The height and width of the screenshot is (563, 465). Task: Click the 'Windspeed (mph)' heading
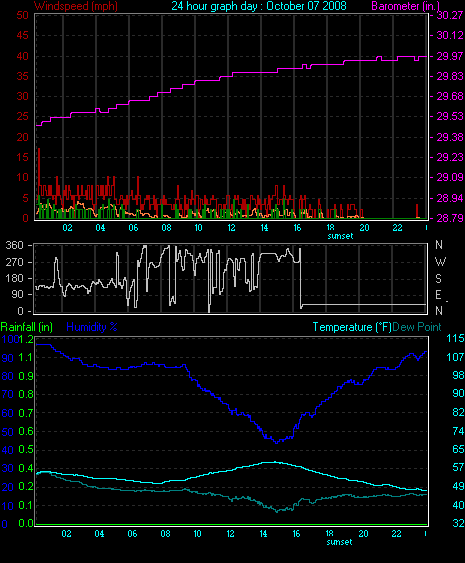[75, 6]
